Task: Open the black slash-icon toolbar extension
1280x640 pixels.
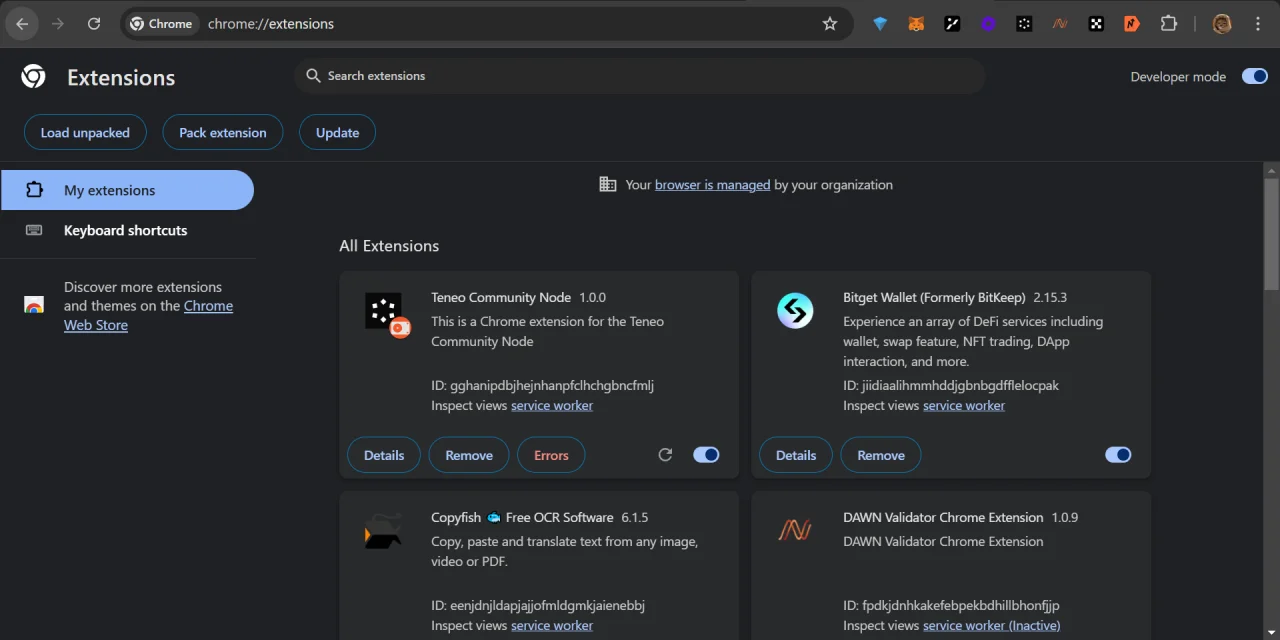Action: point(952,24)
